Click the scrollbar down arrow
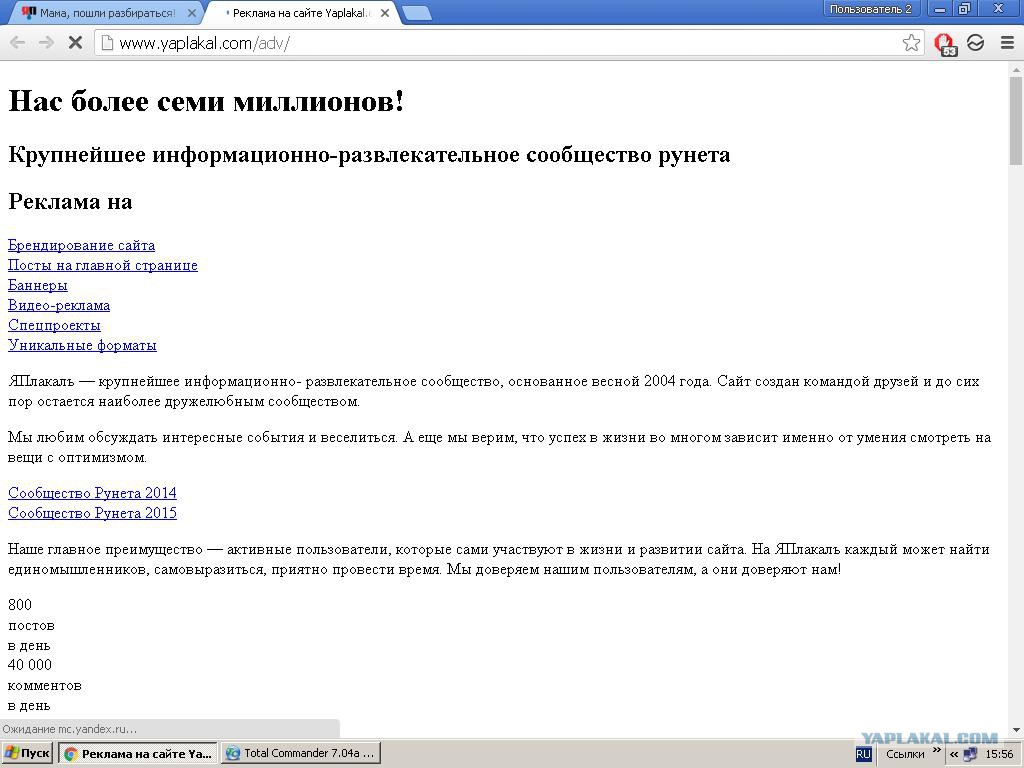The height and width of the screenshot is (768, 1024). pos(1016,729)
